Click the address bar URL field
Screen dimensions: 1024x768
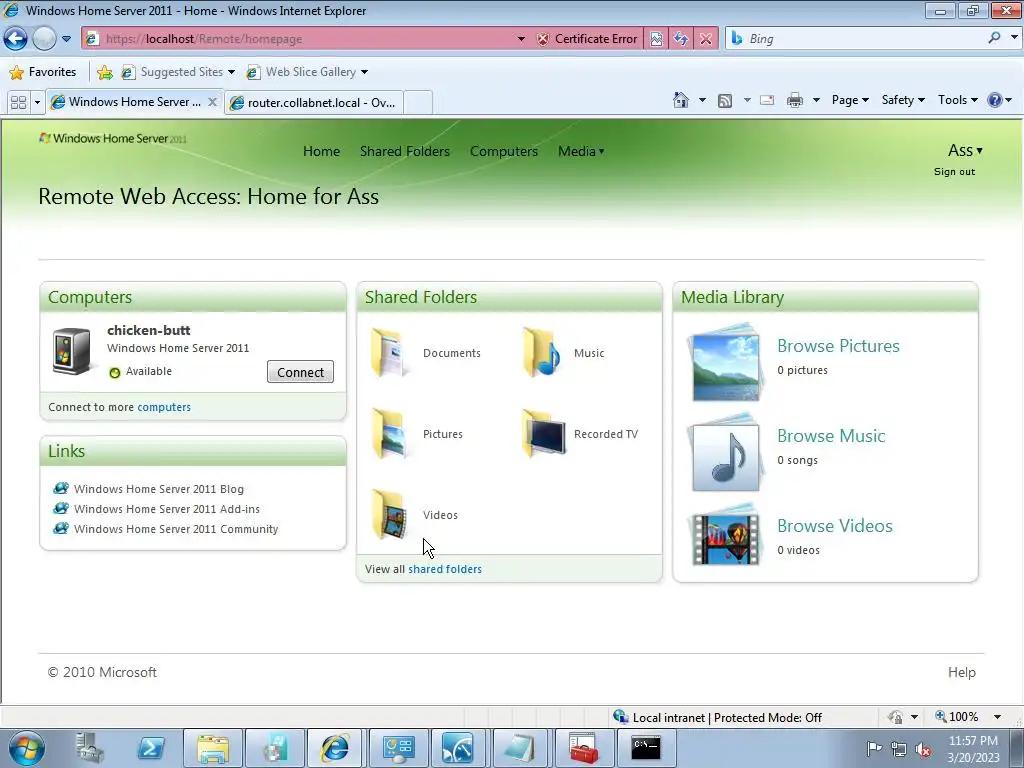coord(300,39)
